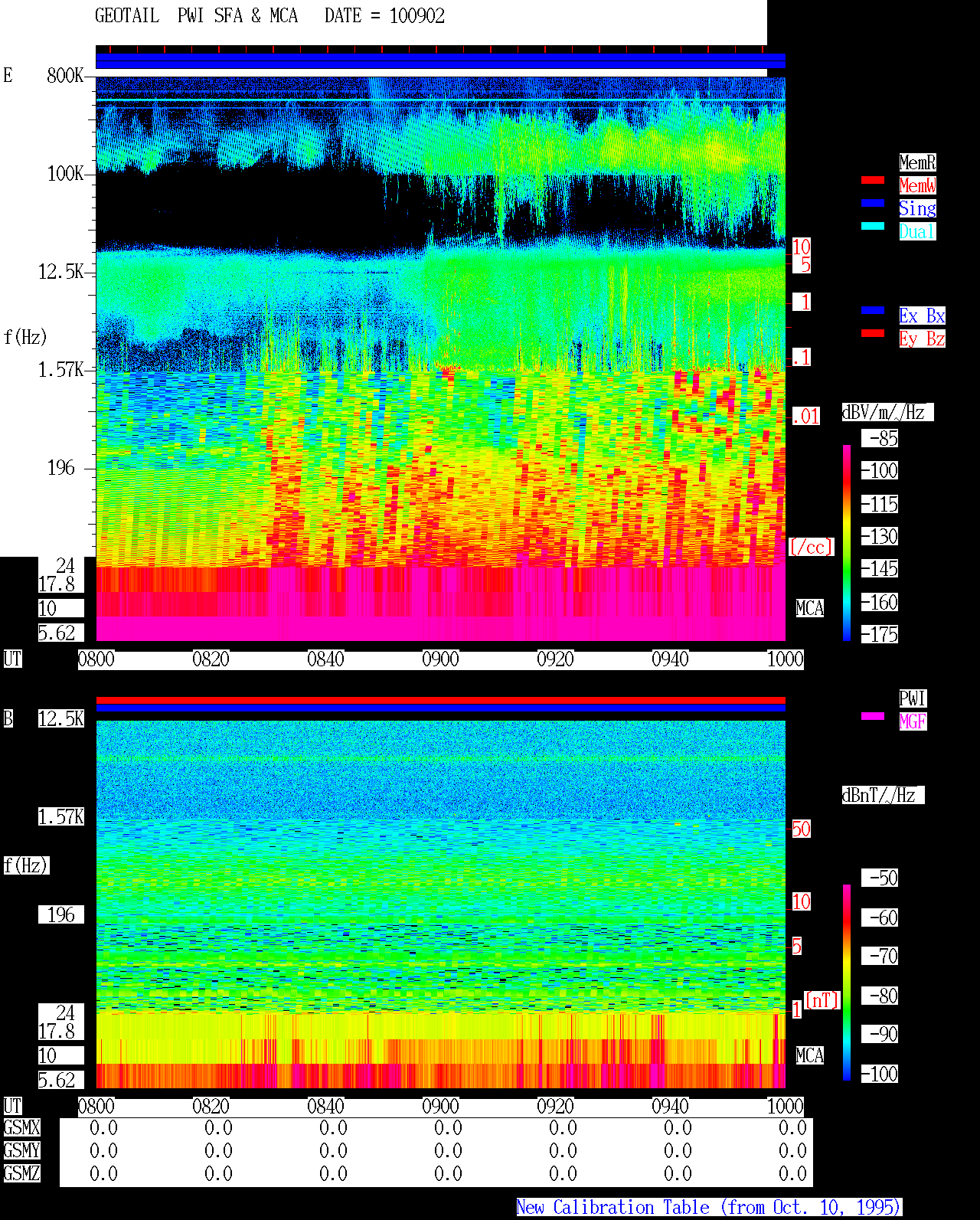Click the 'Ey Bz' legend label

coord(922,339)
